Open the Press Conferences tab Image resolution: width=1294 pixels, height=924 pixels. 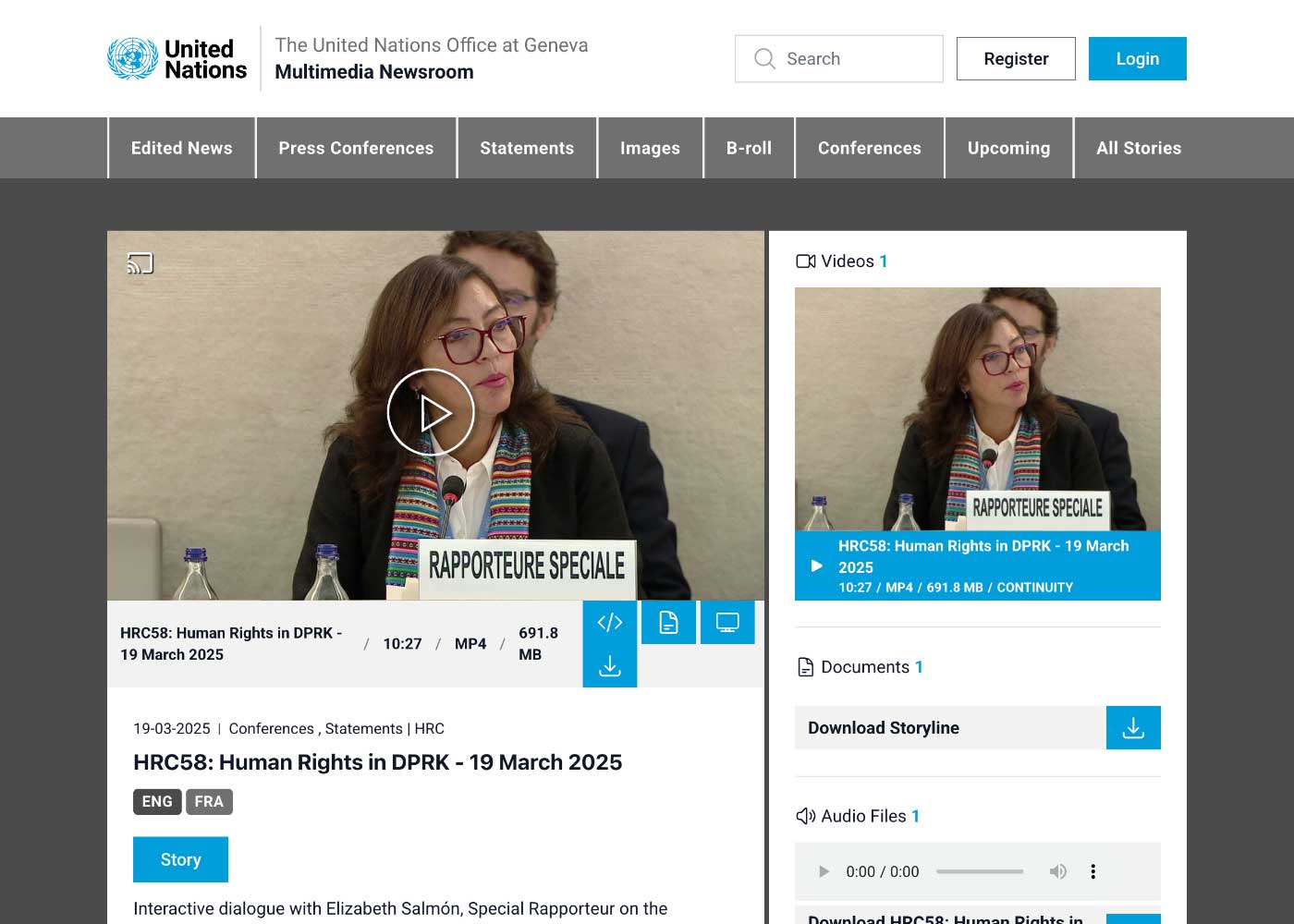point(356,148)
